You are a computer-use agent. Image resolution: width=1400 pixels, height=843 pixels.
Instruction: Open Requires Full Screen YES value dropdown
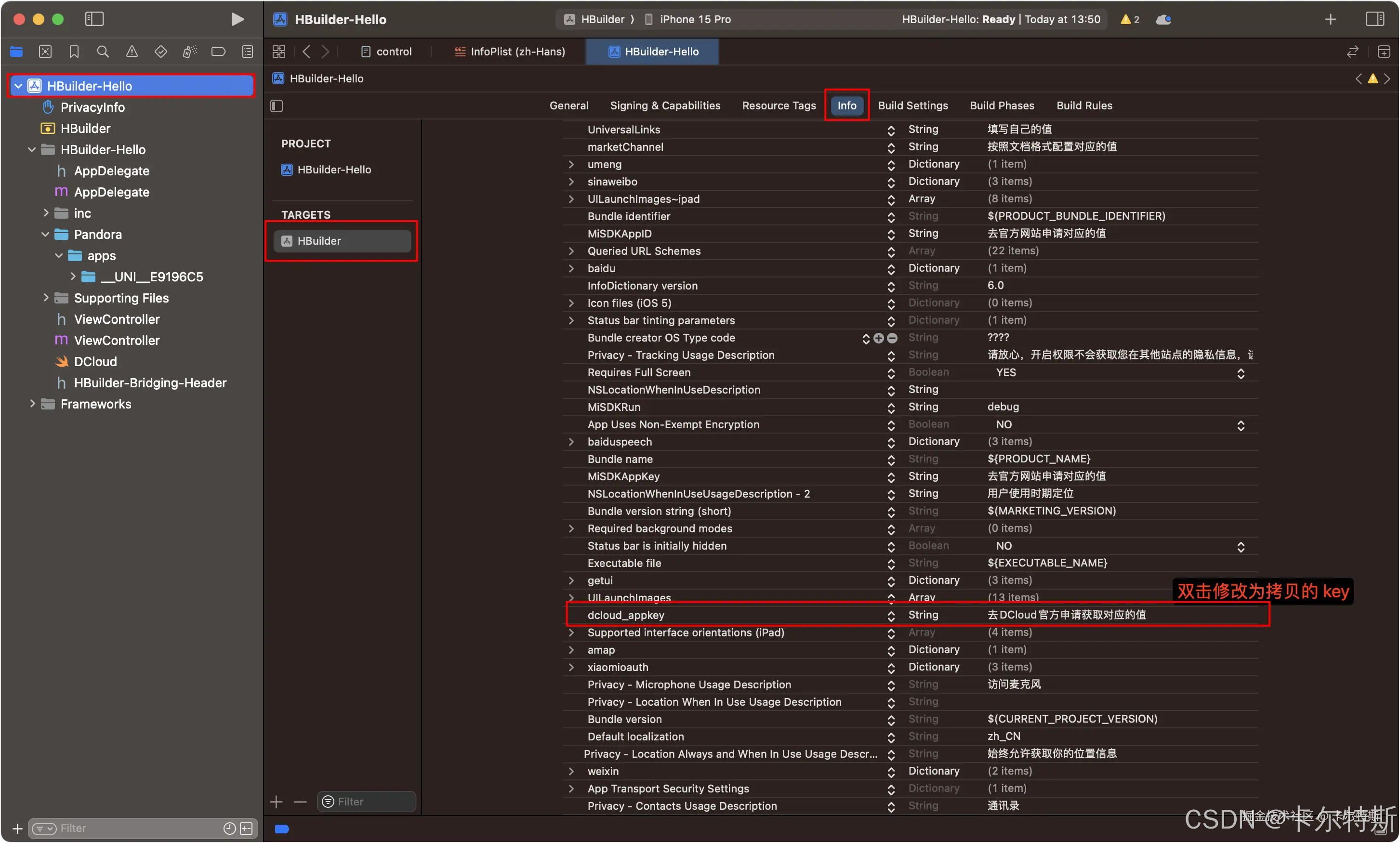pyautogui.click(x=1241, y=373)
